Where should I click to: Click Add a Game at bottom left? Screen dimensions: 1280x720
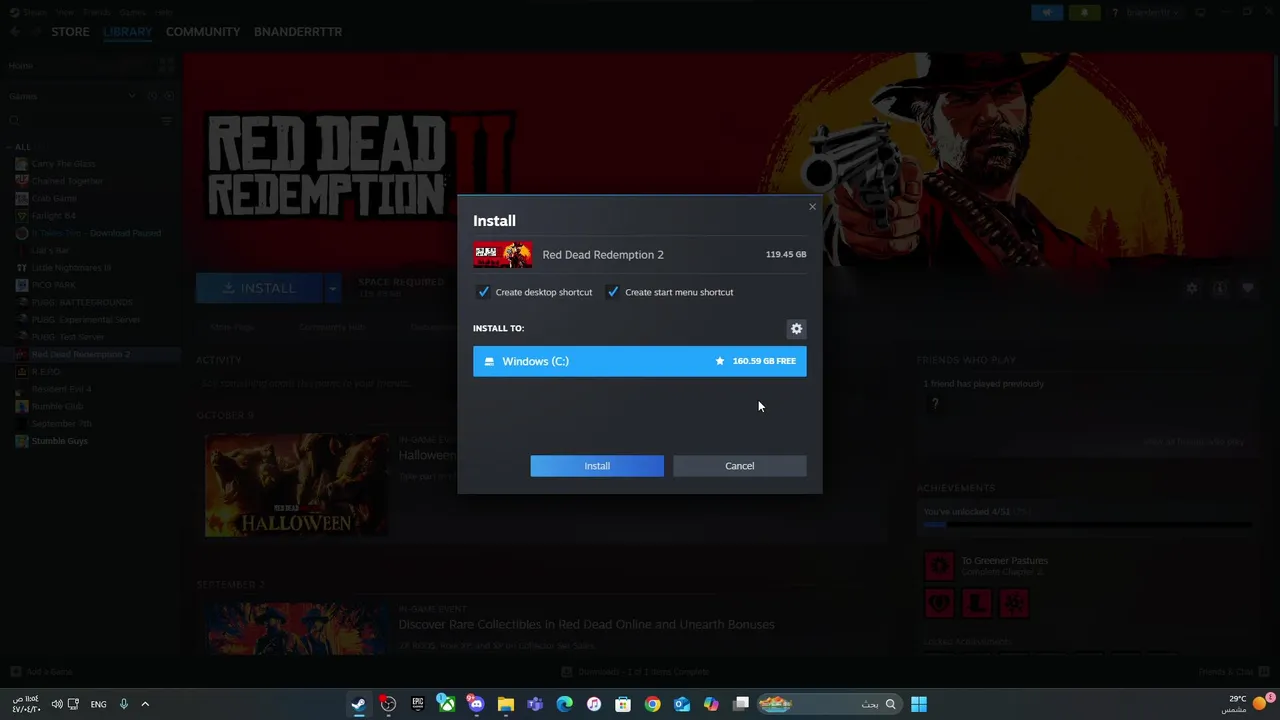coord(42,672)
